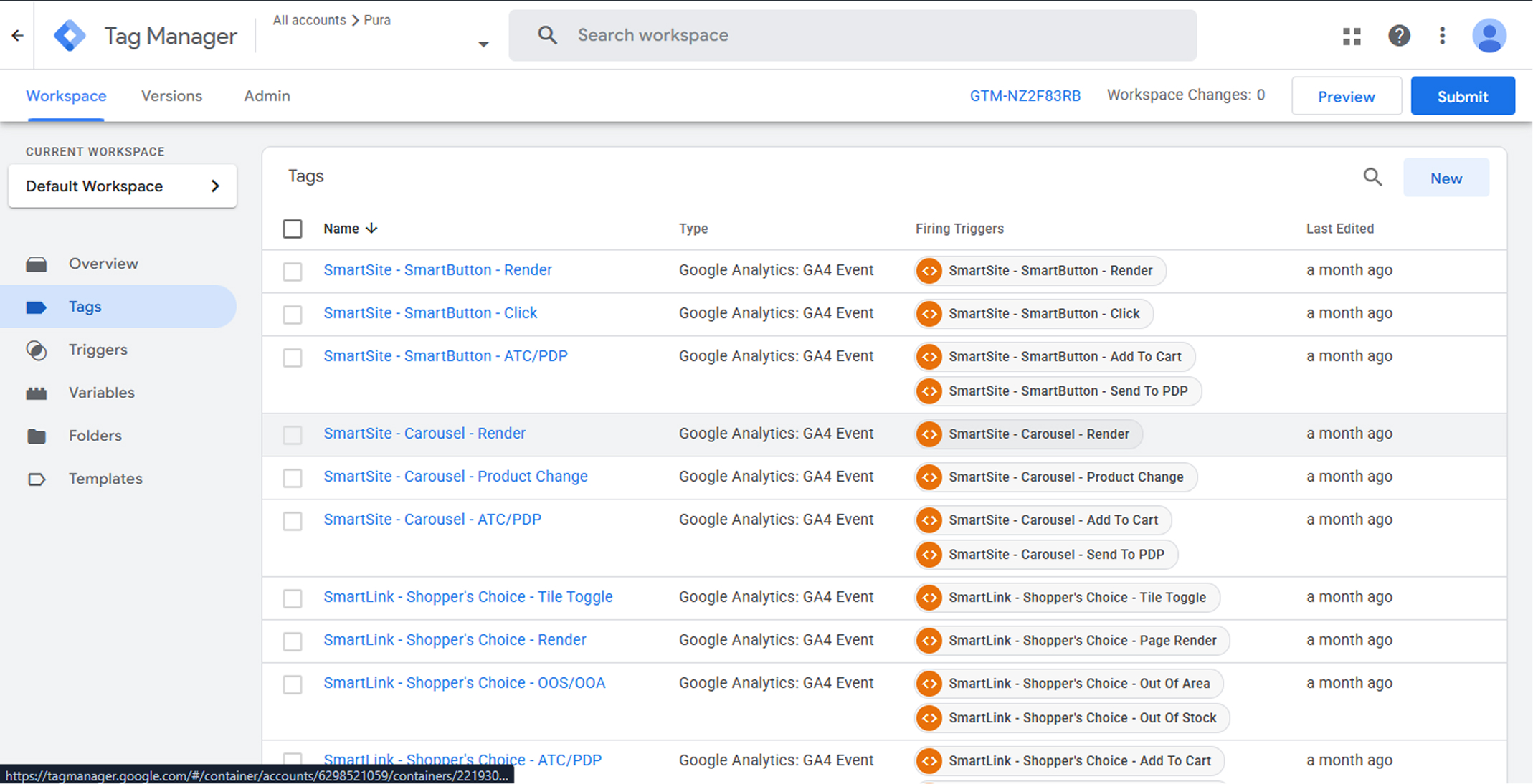Check the SmartSite - SmartButton - Render row checkbox
The height and width of the screenshot is (784, 1533).
293,272
